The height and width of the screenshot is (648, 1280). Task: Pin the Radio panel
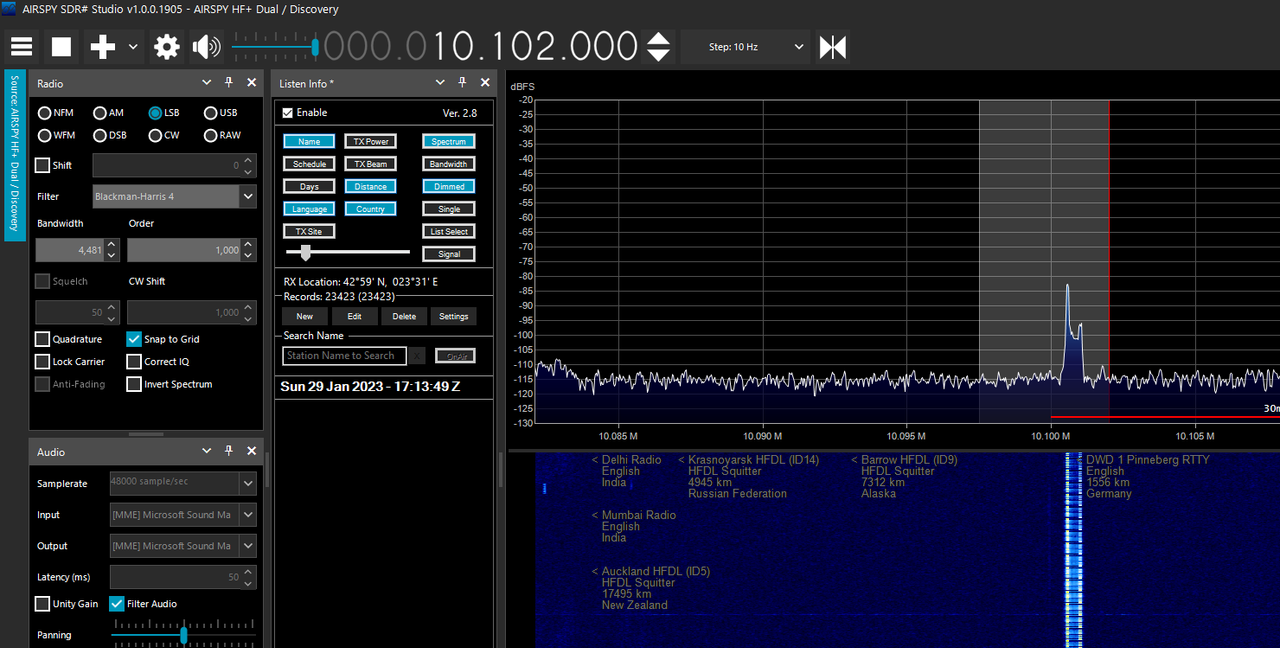click(x=228, y=83)
